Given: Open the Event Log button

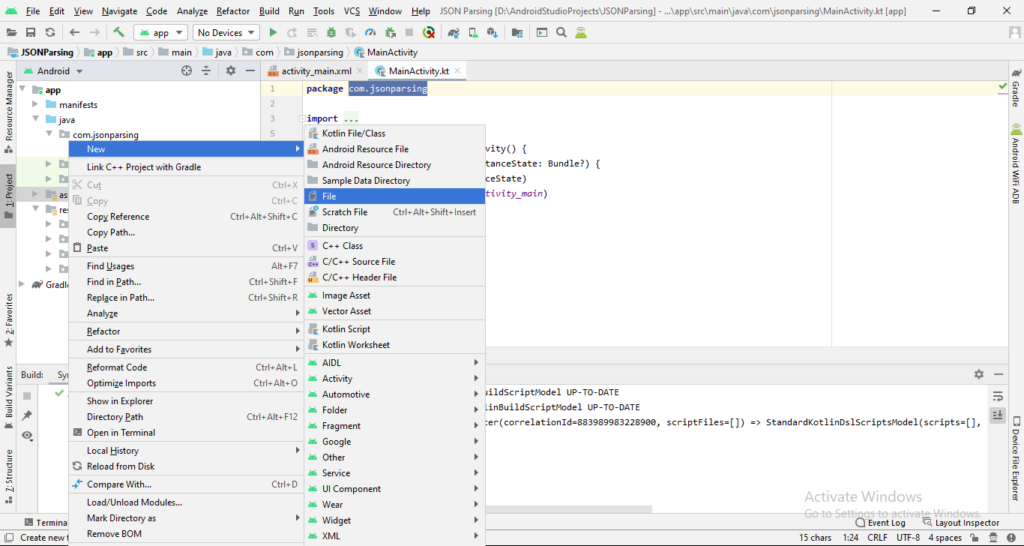Looking at the screenshot, I should click(x=879, y=522).
